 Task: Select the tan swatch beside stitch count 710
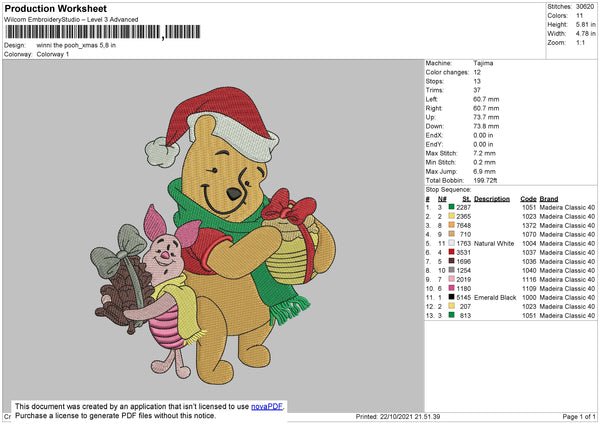point(452,234)
